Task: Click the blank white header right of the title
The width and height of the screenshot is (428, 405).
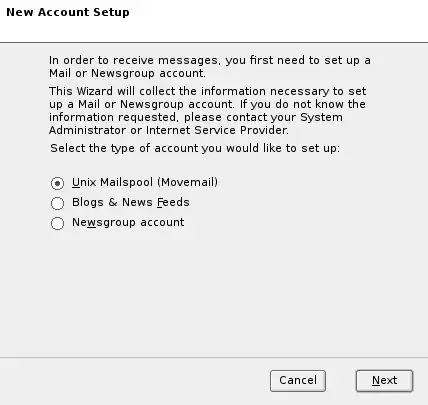Action: point(277,20)
